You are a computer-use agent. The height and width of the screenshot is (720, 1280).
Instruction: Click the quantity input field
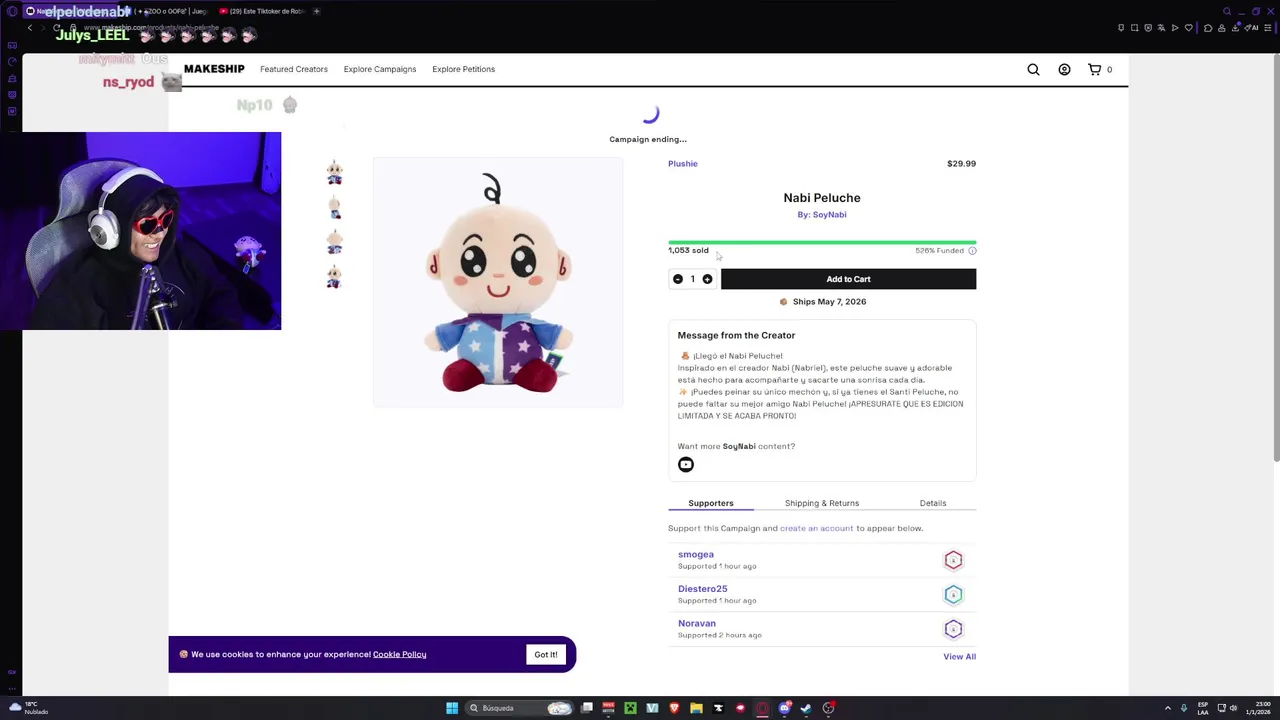point(692,279)
